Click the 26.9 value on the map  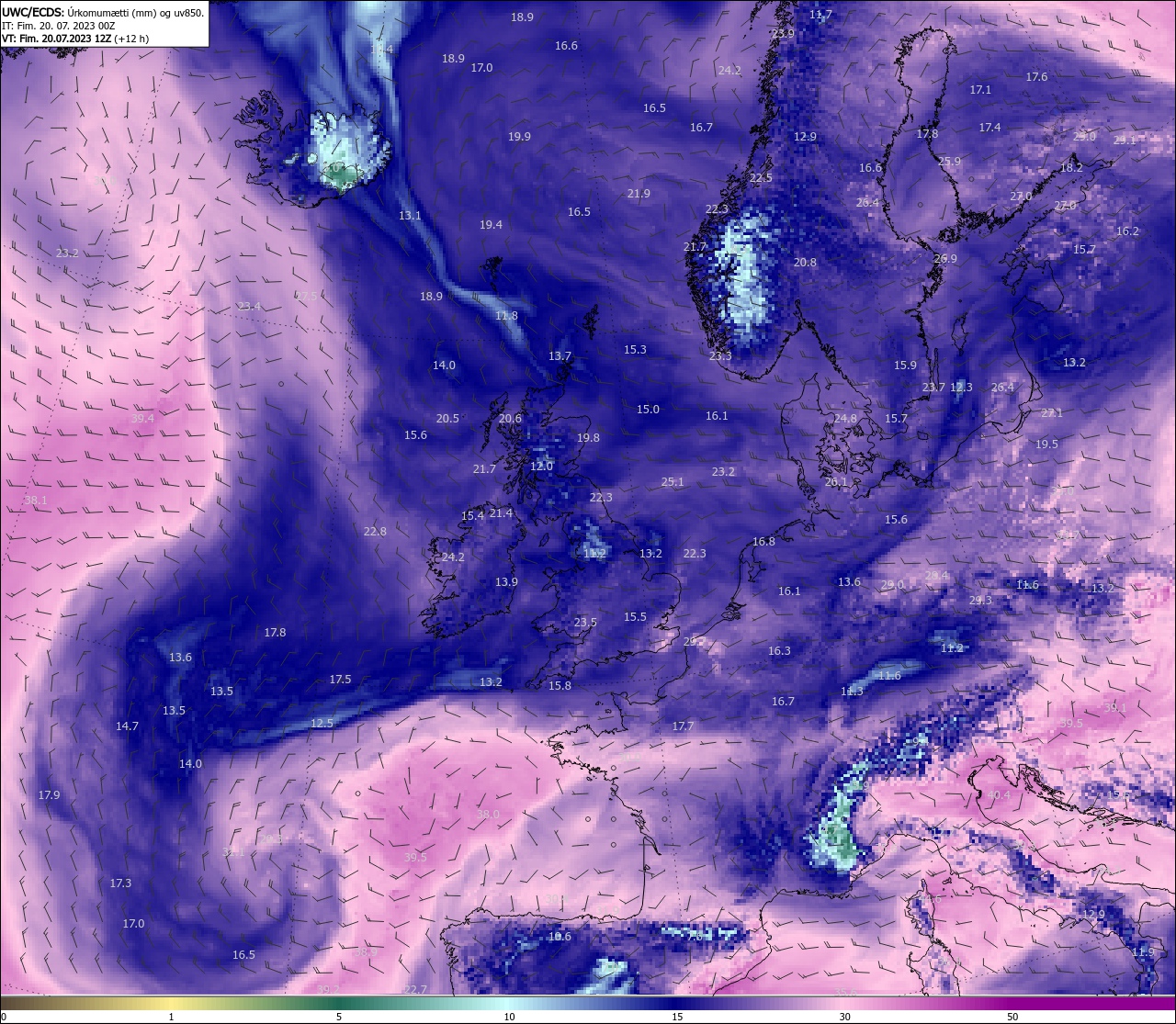[945, 259]
